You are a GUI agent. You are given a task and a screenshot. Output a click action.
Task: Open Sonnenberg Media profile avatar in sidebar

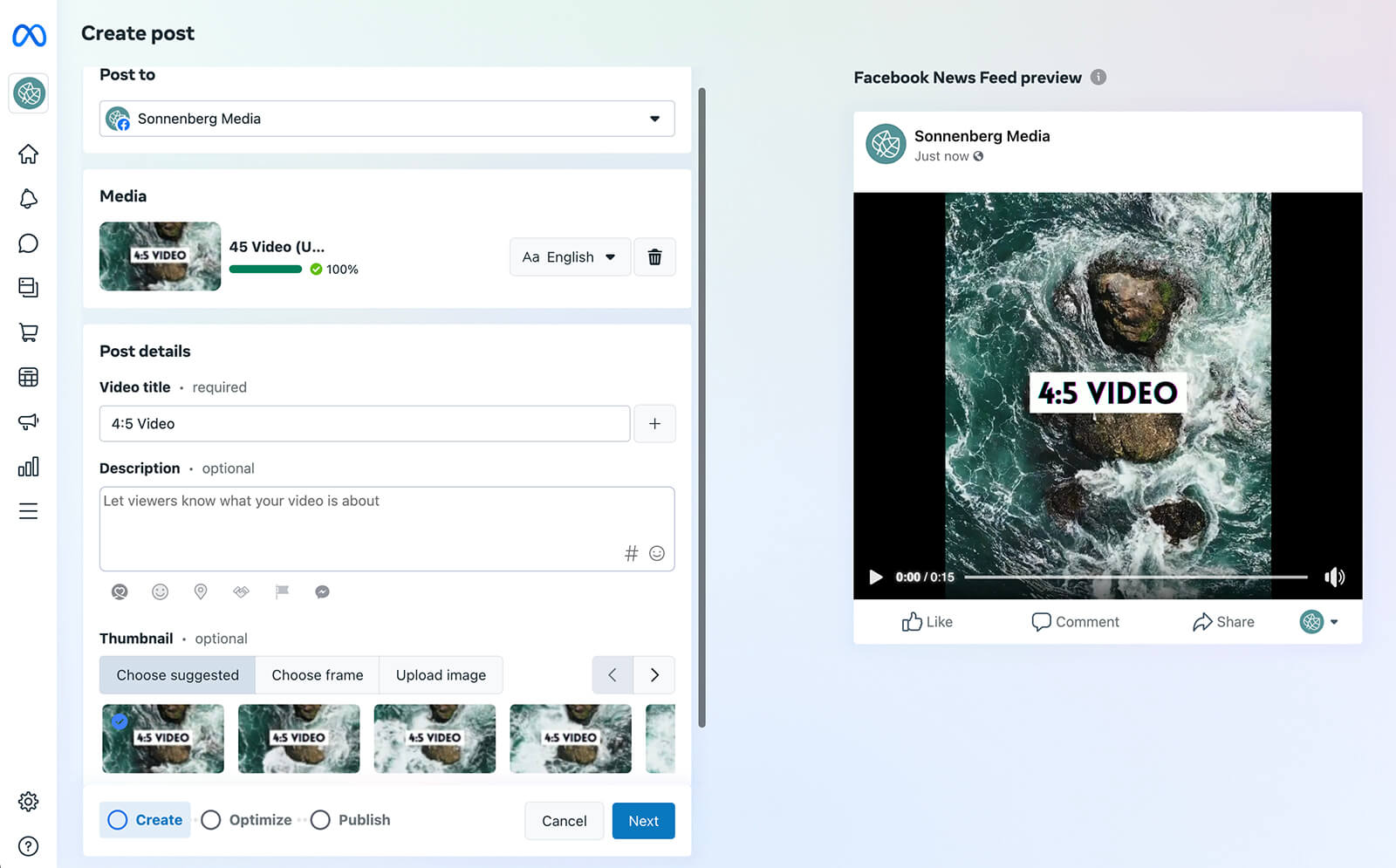click(29, 93)
